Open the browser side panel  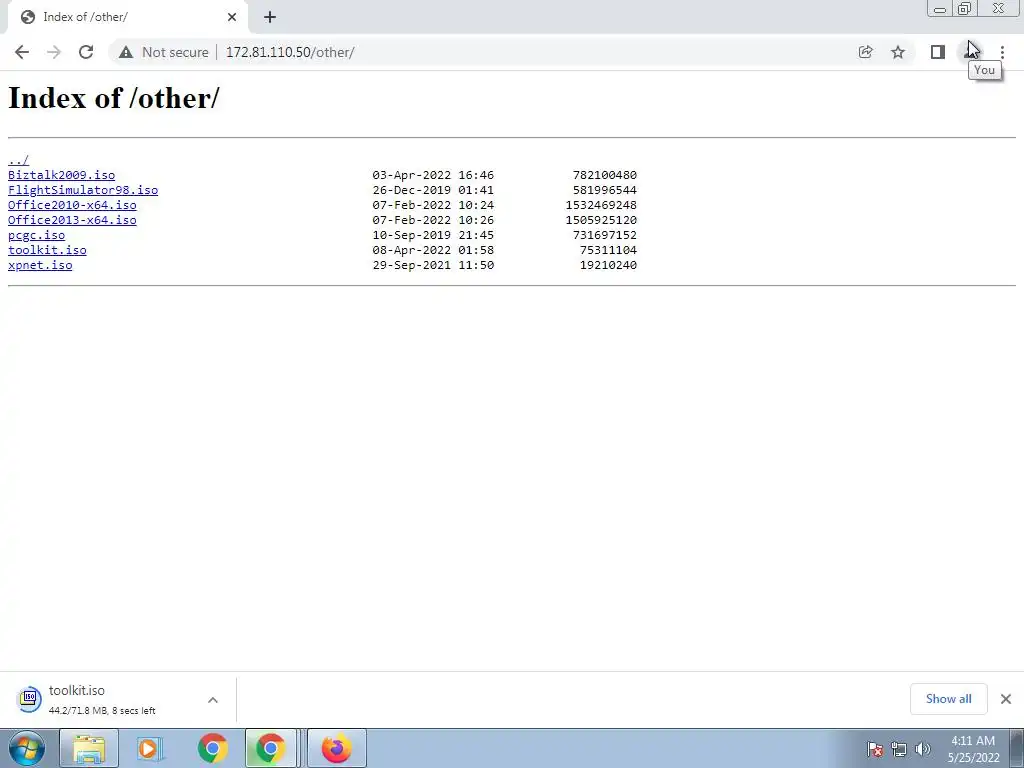(x=938, y=52)
